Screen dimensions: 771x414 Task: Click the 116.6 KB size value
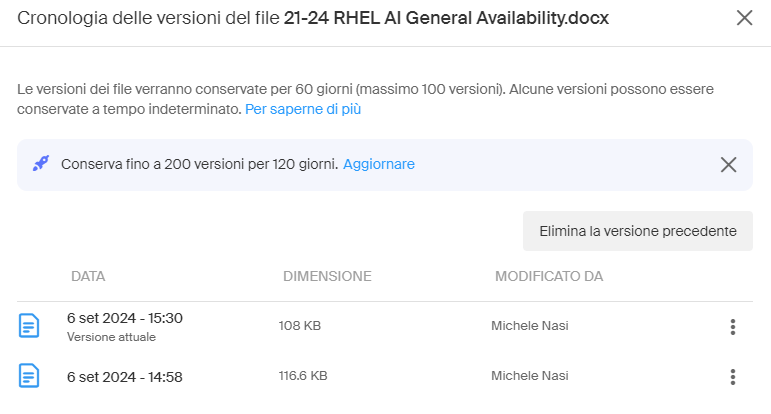303,376
